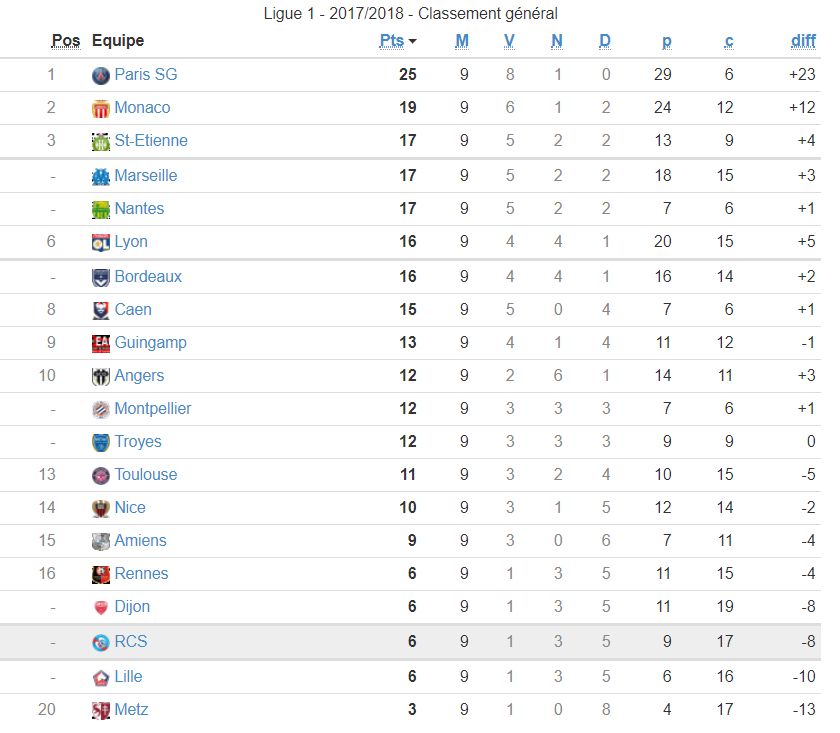Click the Lyon club crest icon
The width and height of the screenshot is (840, 733).
(x=100, y=242)
